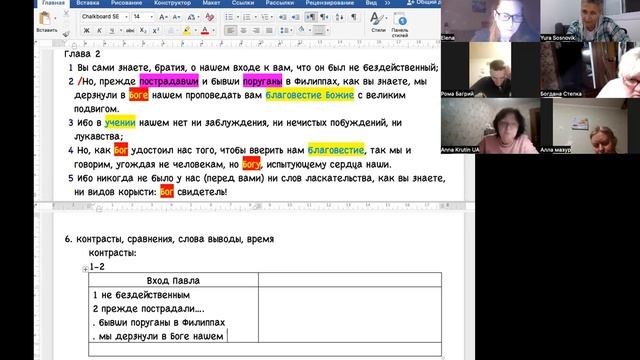Viewport: 640px width, 360px height.
Task: Toggle subscript X₂ formatting
Action: pos(143,31)
